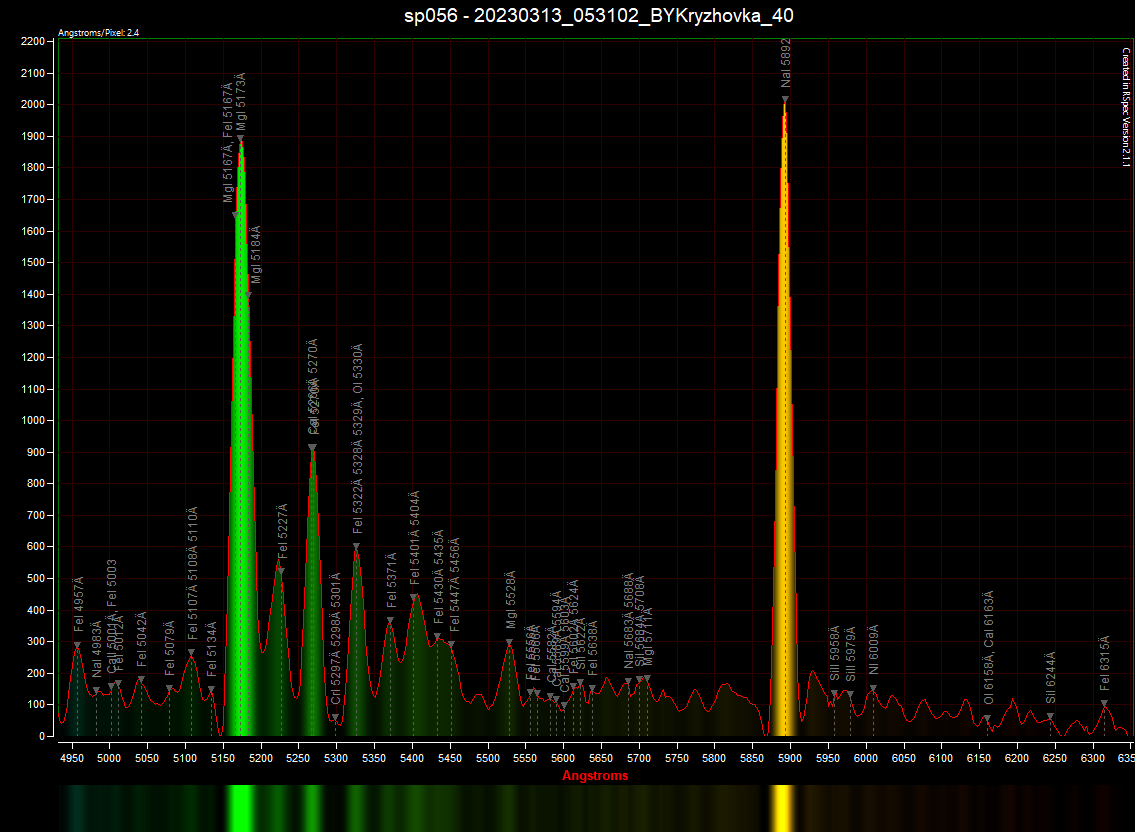This screenshot has height=832, width=1135.
Task: Click the chart title sp056 BYKryzhovka_40
Action: [x=599, y=16]
